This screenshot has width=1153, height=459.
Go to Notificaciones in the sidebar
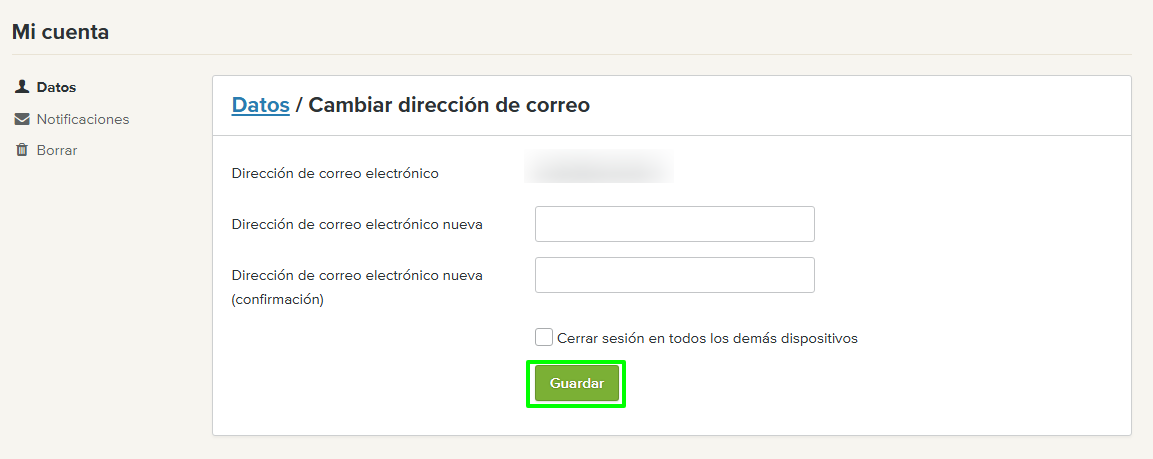tap(83, 120)
